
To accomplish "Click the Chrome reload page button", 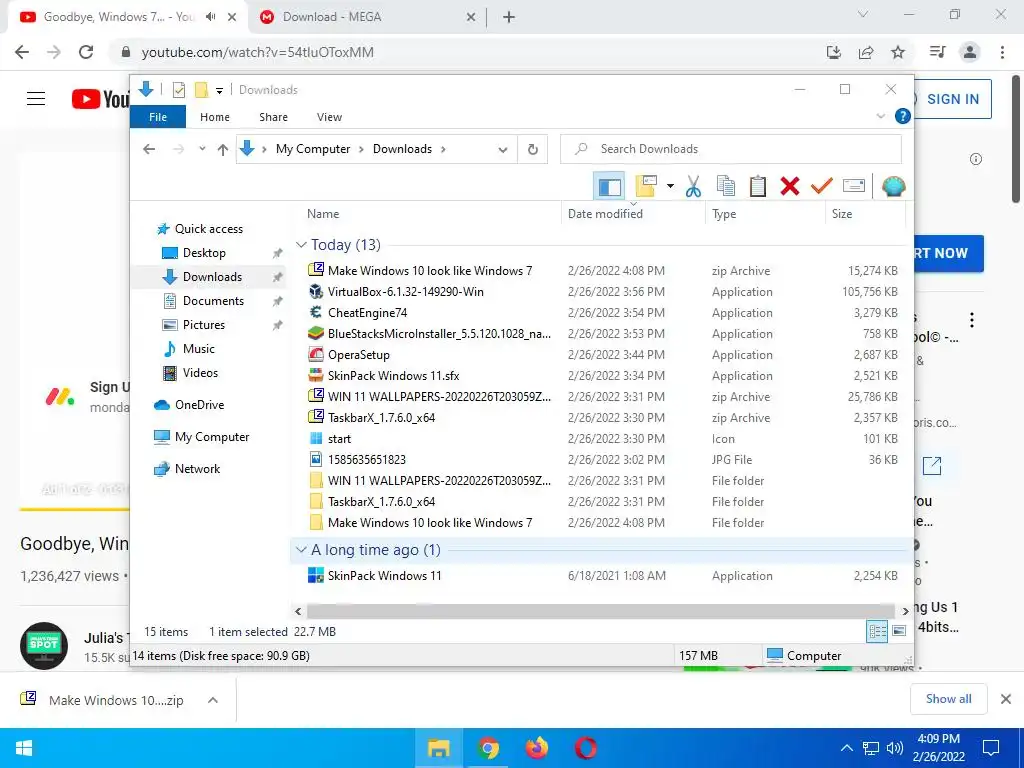I will coord(86,52).
